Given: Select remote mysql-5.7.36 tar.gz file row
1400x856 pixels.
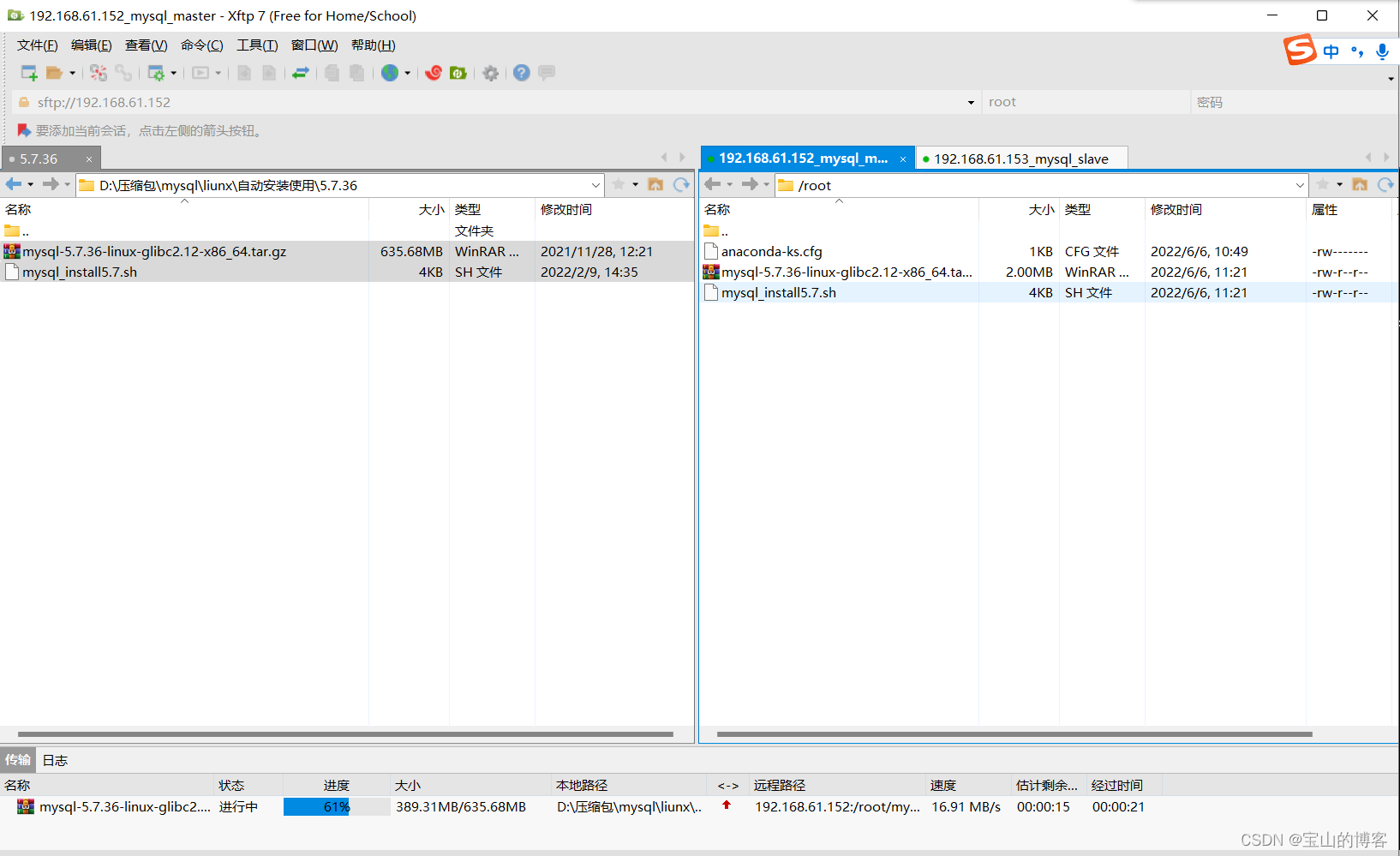Looking at the screenshot, I should 1049,272.
